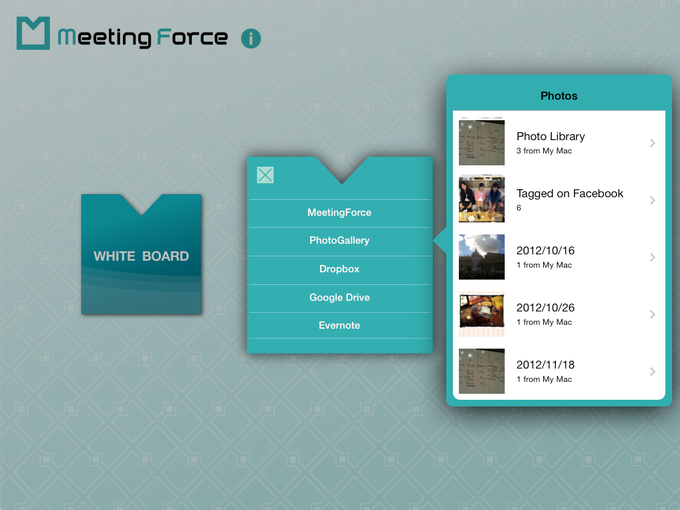Viewport: 680px width, 510px height.
Task: Expand 2012/11/18 via its chevron
Action: 653,372
